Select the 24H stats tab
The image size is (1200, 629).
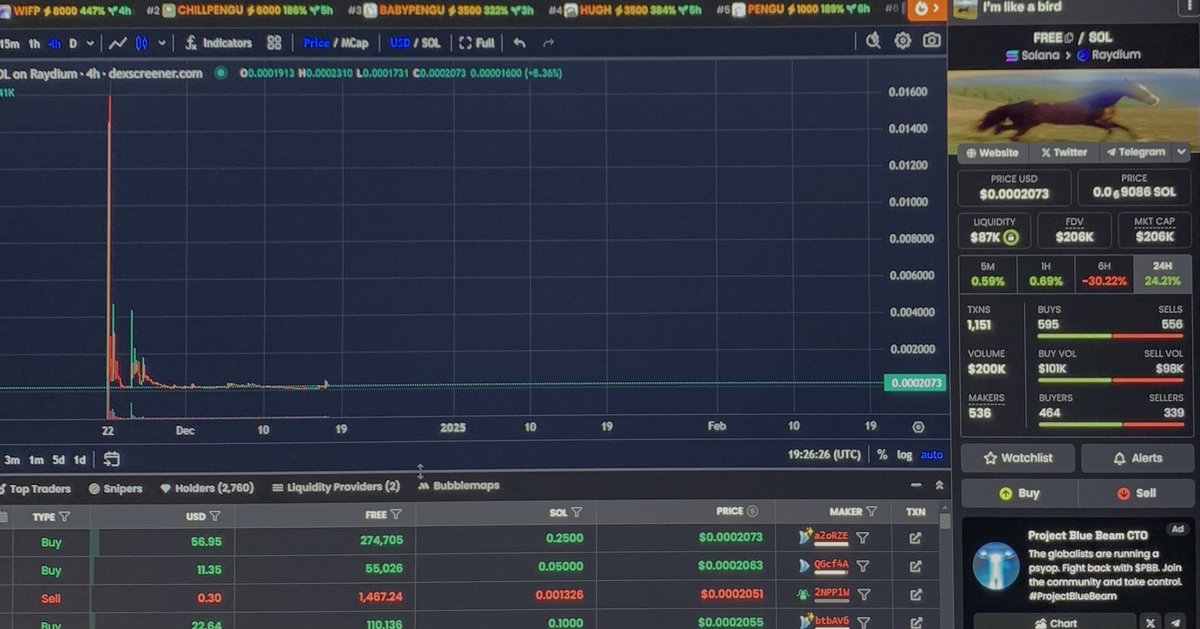1162,273
